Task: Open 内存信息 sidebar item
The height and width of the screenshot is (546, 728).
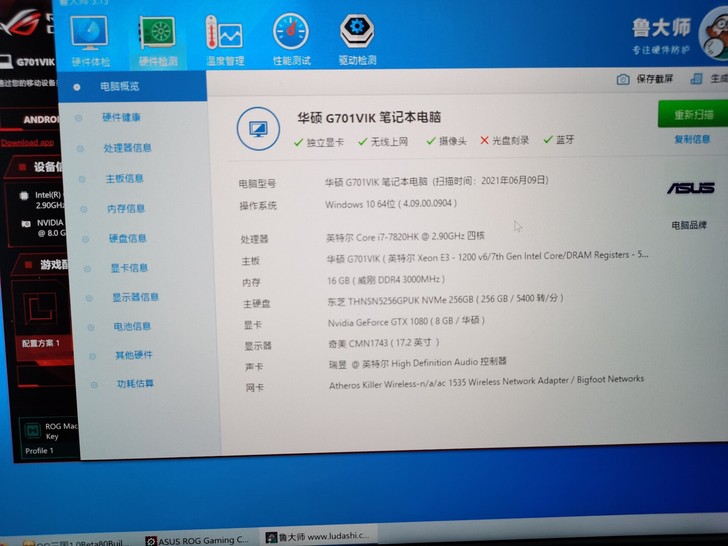Action: 126,208
